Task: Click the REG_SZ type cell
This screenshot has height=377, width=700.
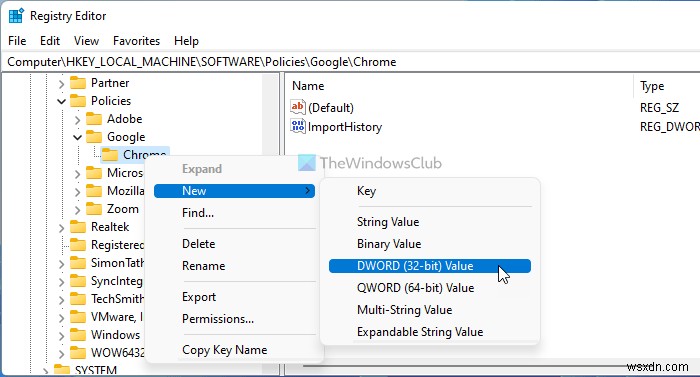Action: pyautogui.click(x=659, y=108)
